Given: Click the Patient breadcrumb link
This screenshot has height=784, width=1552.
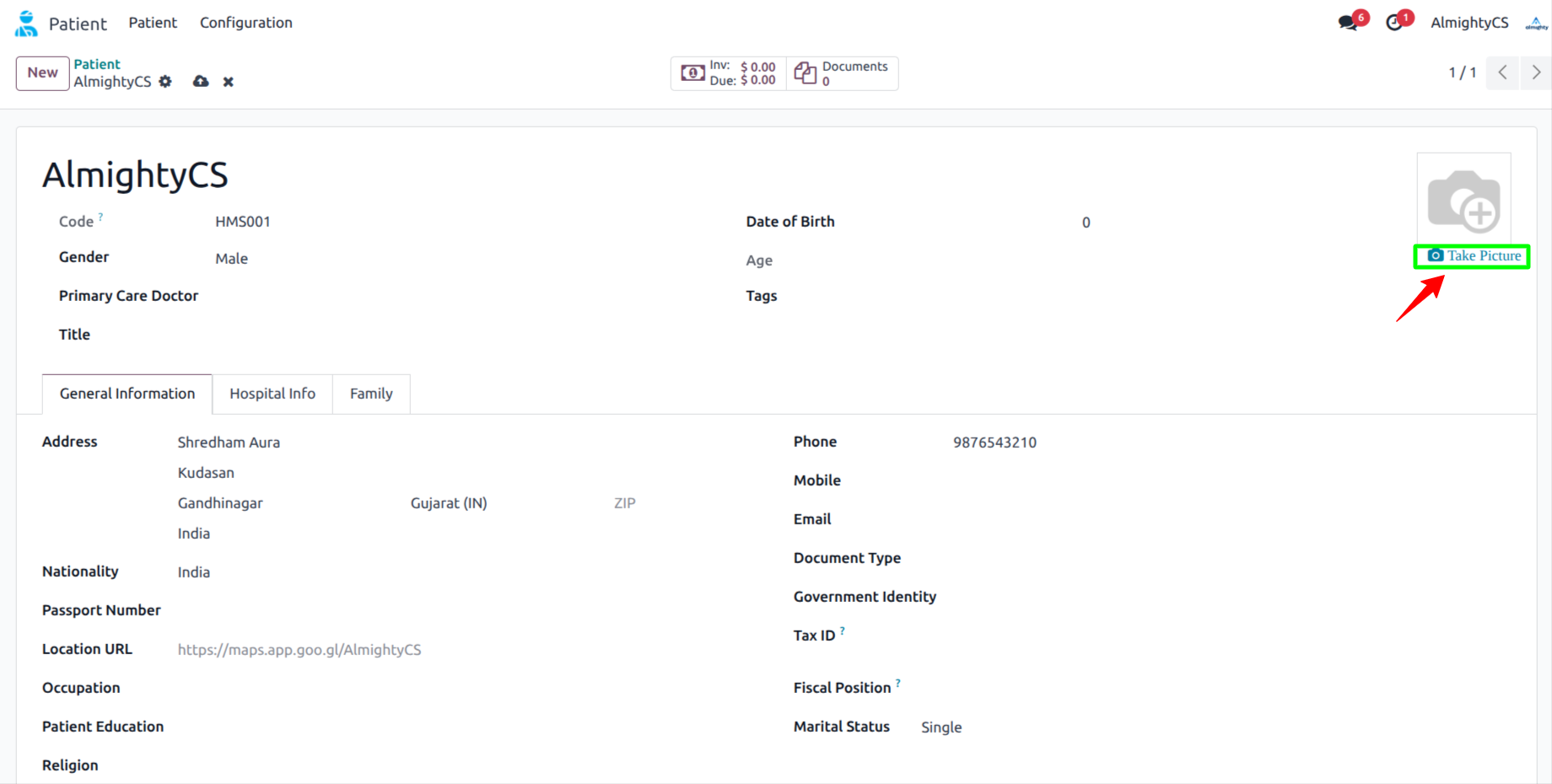Looking at the screenshot, I should coord(97,64).
